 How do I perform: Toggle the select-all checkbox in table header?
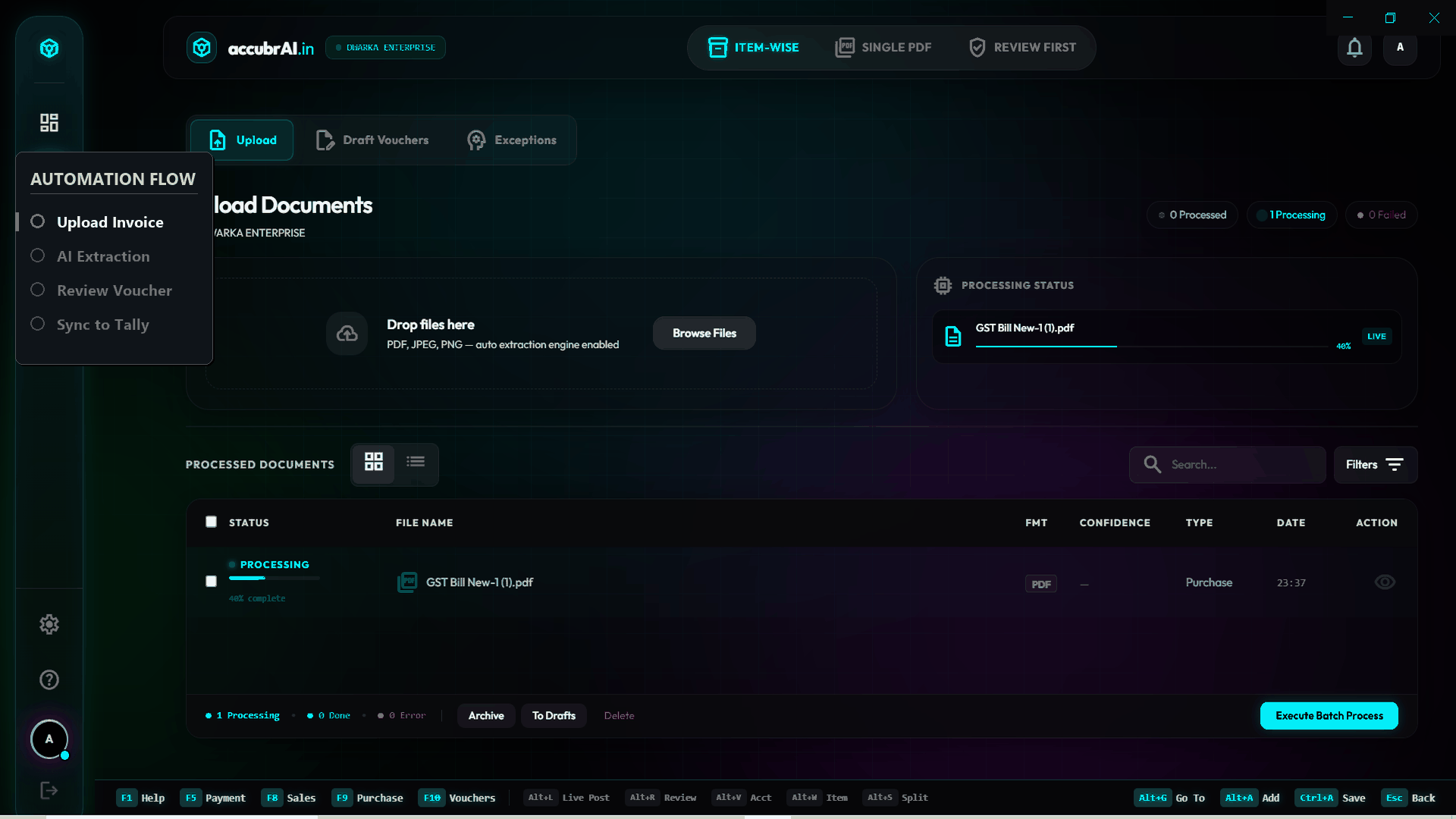211,522
